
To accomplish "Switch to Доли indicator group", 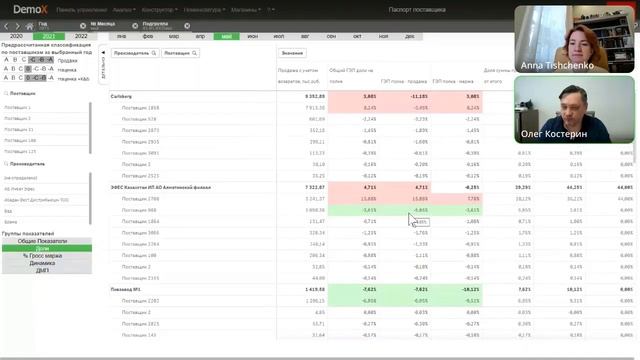I will pyautogui.click(x=47, y=249).
